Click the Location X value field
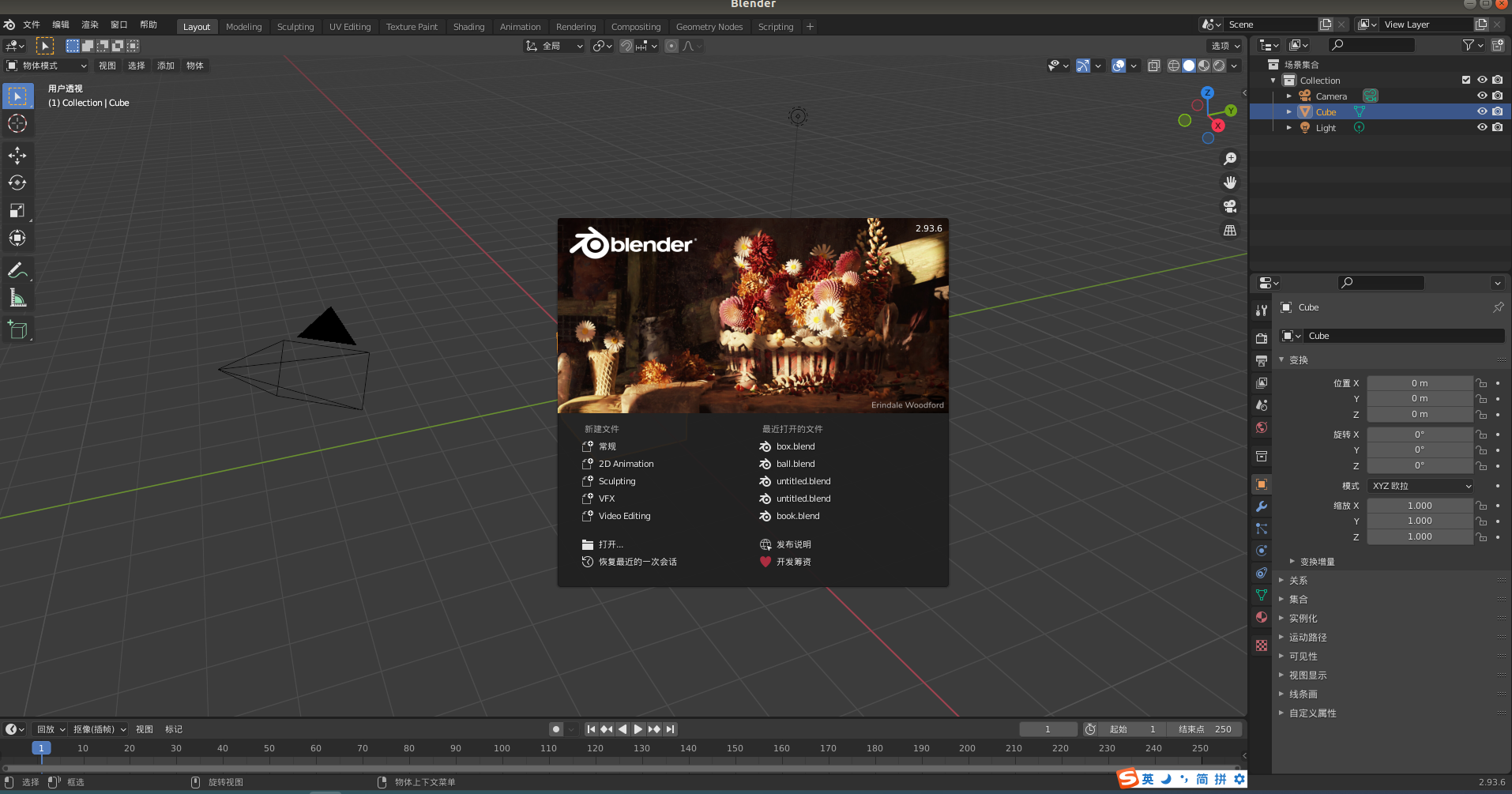 point(1420,383)
